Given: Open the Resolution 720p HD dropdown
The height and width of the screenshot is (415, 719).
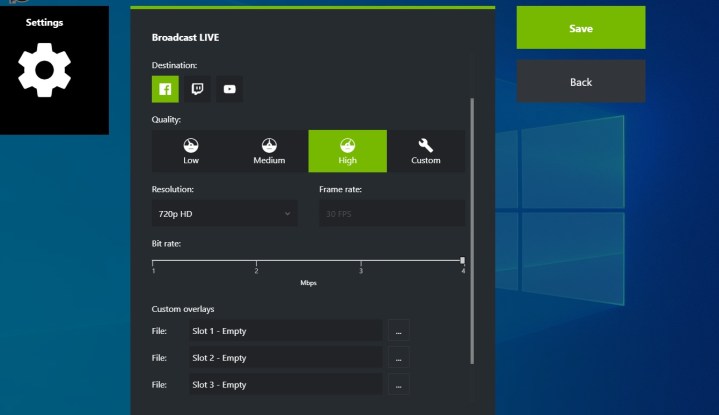Looking at the screenshot, I should tap(224, 213).
